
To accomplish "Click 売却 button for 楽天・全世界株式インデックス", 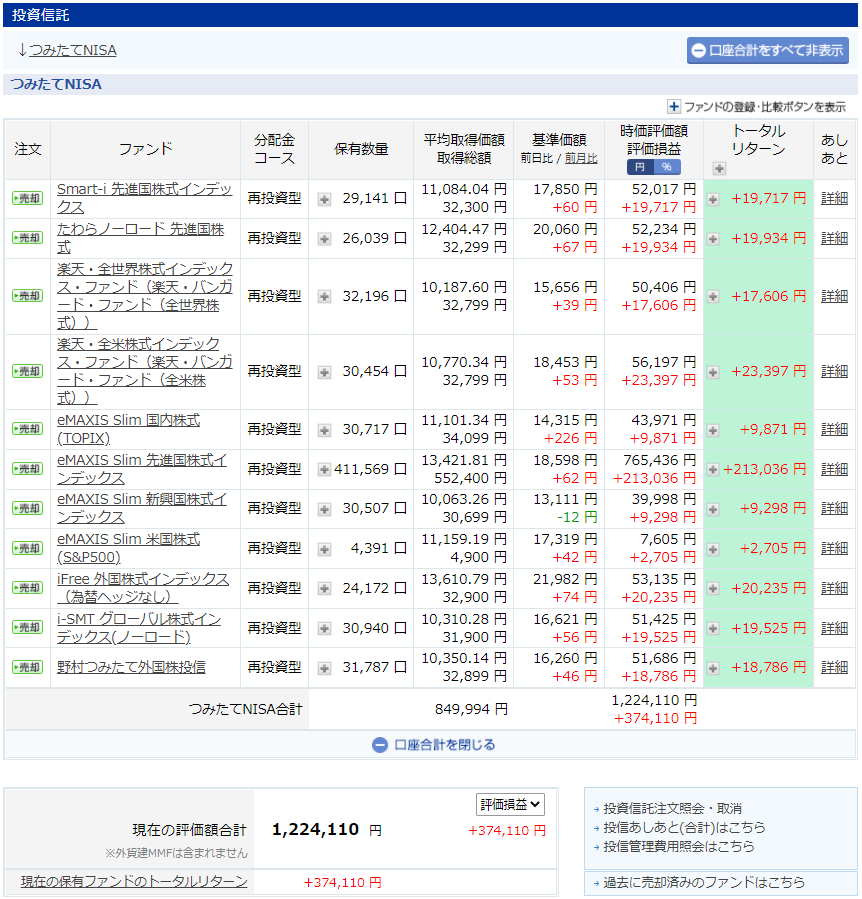I will [x=28, y=296].
